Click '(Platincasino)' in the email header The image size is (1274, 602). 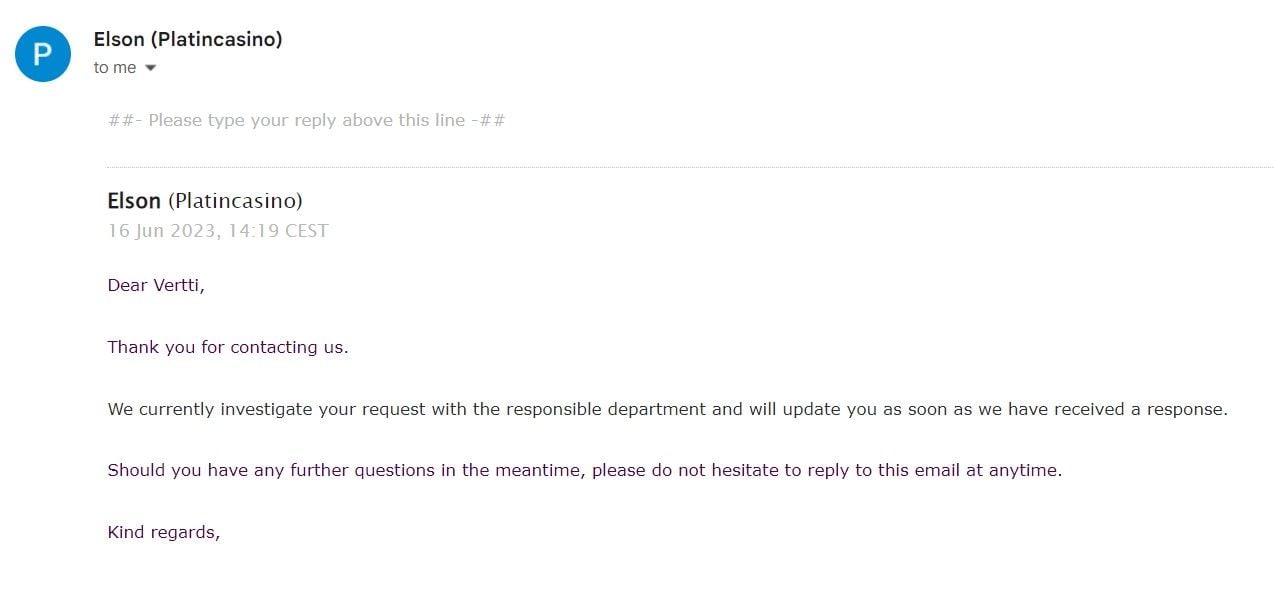point(215,39)
